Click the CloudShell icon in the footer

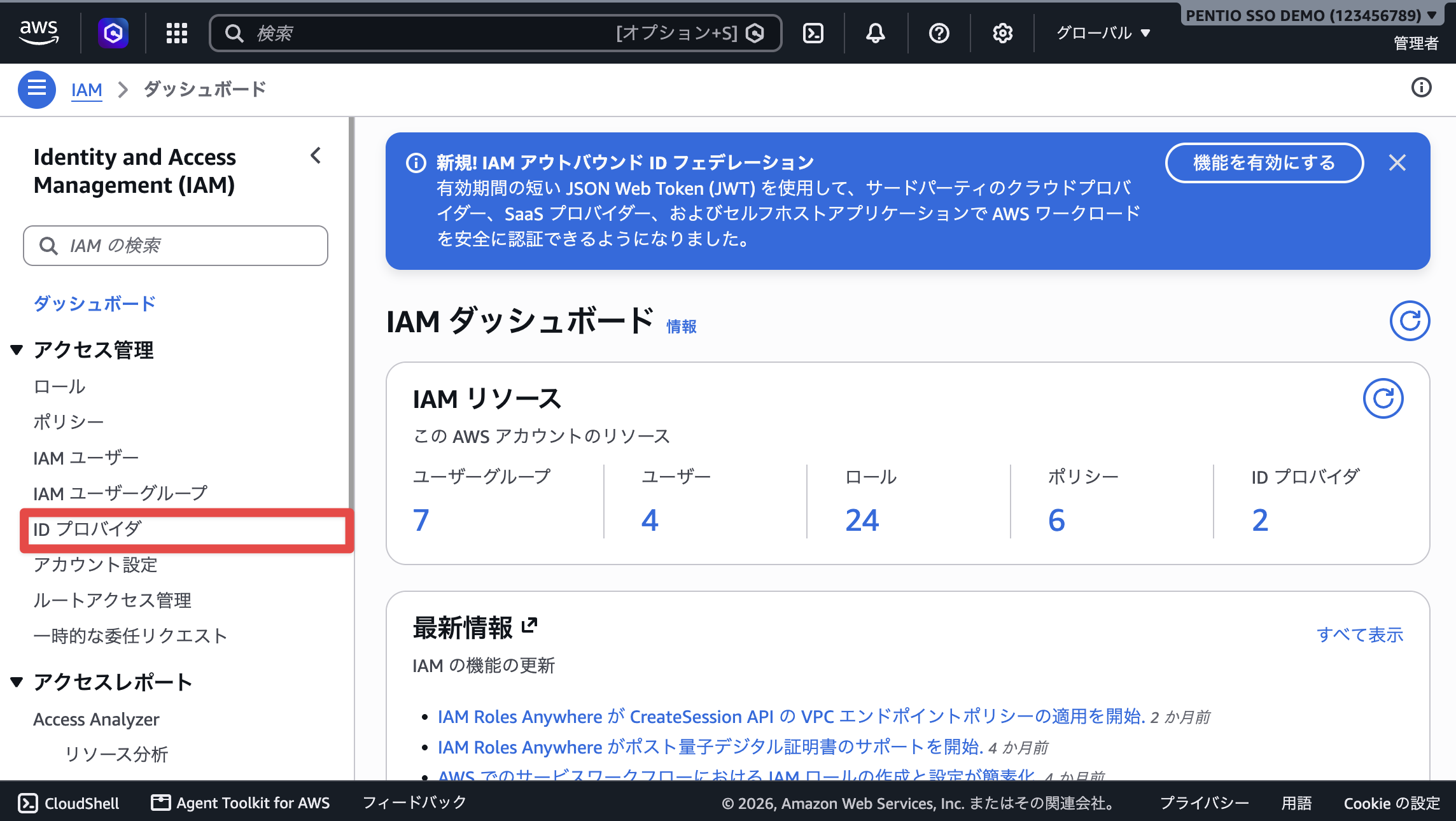(x=28, y=803)
